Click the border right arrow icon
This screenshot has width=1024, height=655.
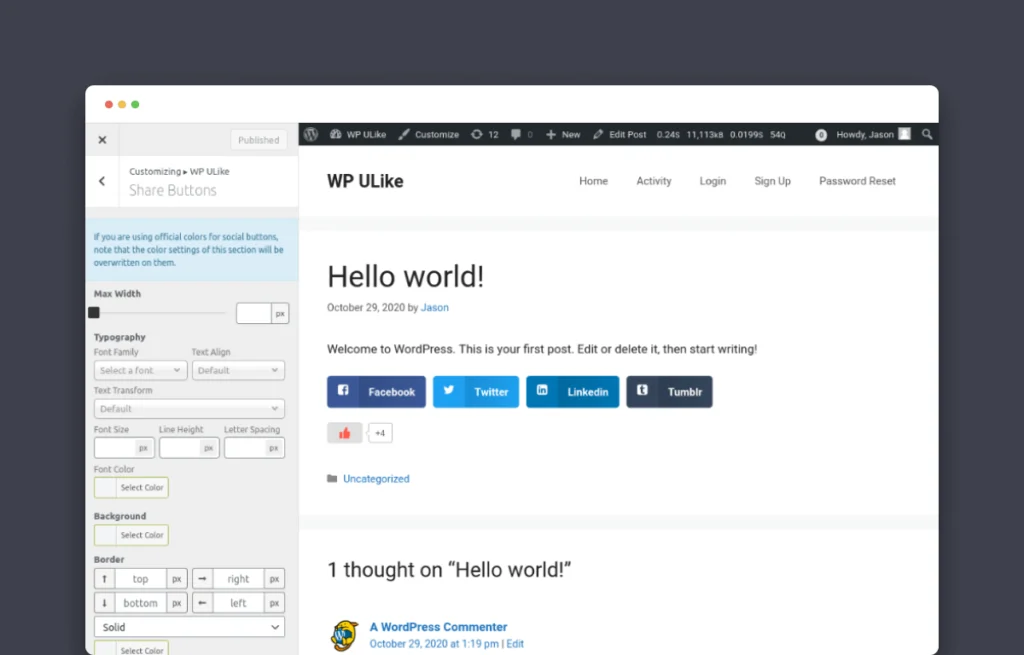(x=202, y=579)
